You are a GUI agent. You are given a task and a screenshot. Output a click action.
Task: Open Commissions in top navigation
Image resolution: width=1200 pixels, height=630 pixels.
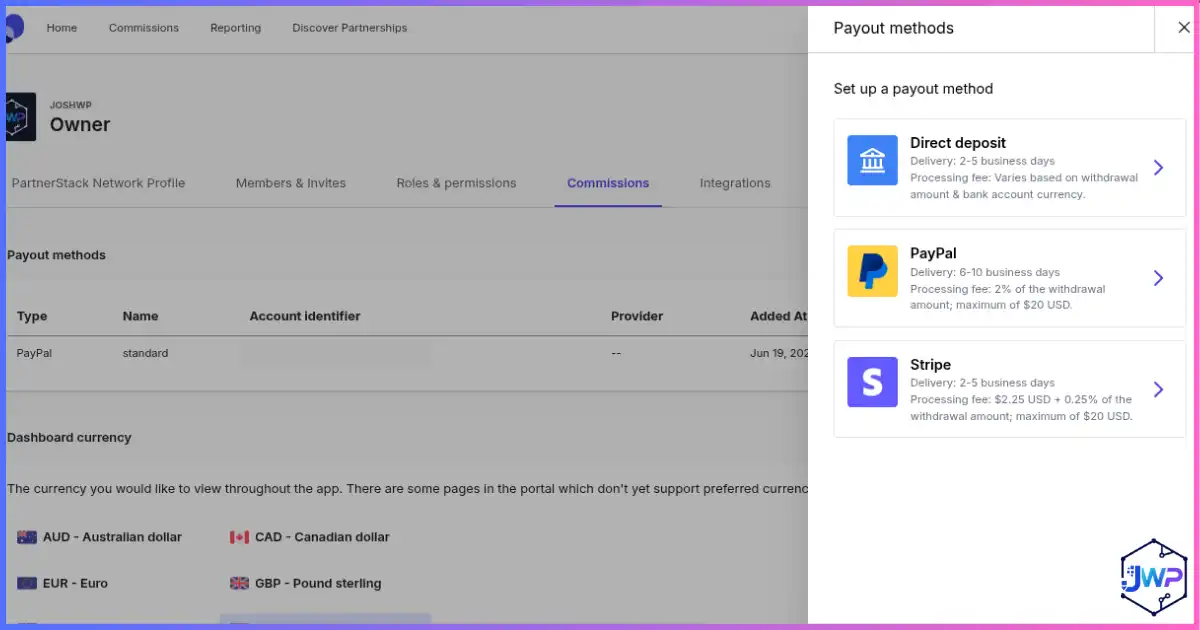tap(144, 28)
